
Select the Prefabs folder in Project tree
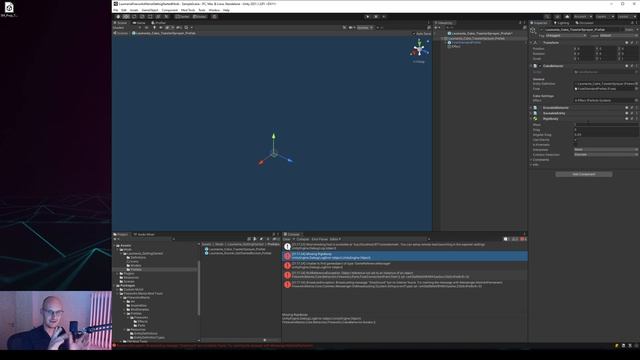coord(136,269)
